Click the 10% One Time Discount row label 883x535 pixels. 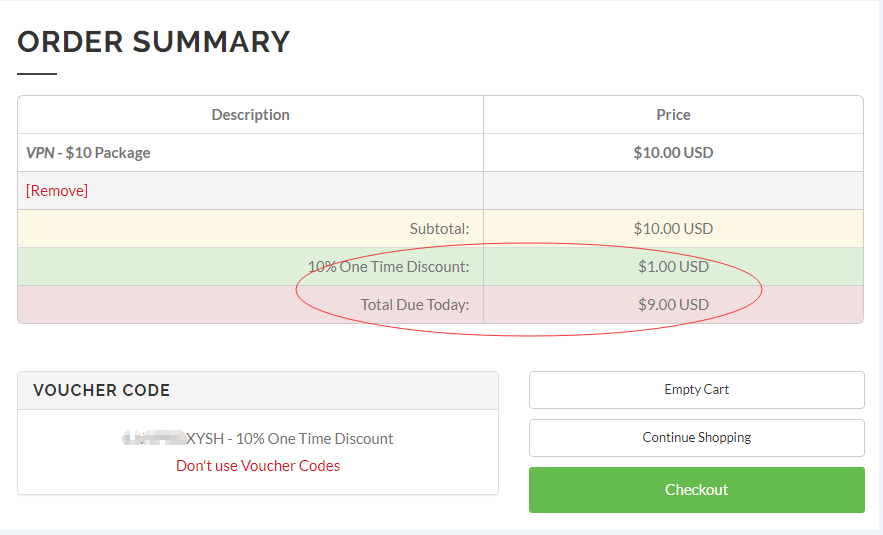click(x=389, y=266)
